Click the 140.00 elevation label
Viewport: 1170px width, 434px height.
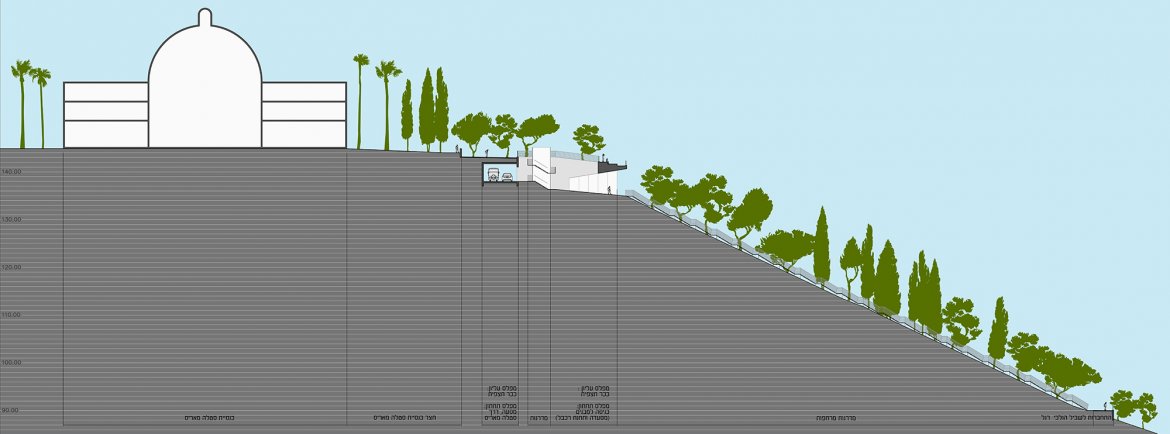click(x=12, y=172)
